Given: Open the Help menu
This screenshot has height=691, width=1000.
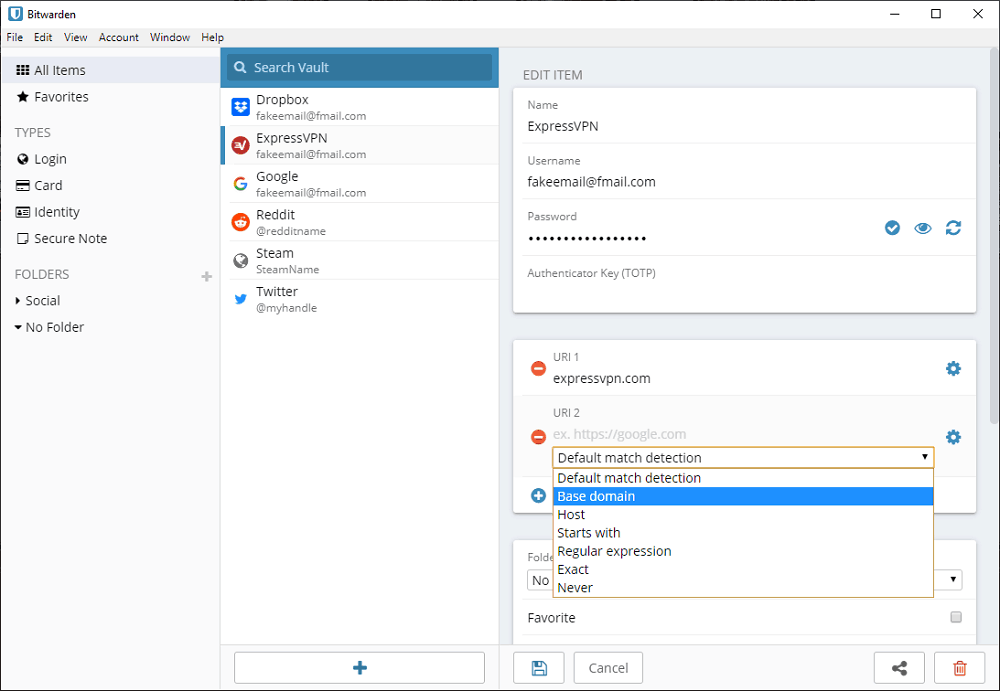Looking at the screenshot, I should 212,37.
